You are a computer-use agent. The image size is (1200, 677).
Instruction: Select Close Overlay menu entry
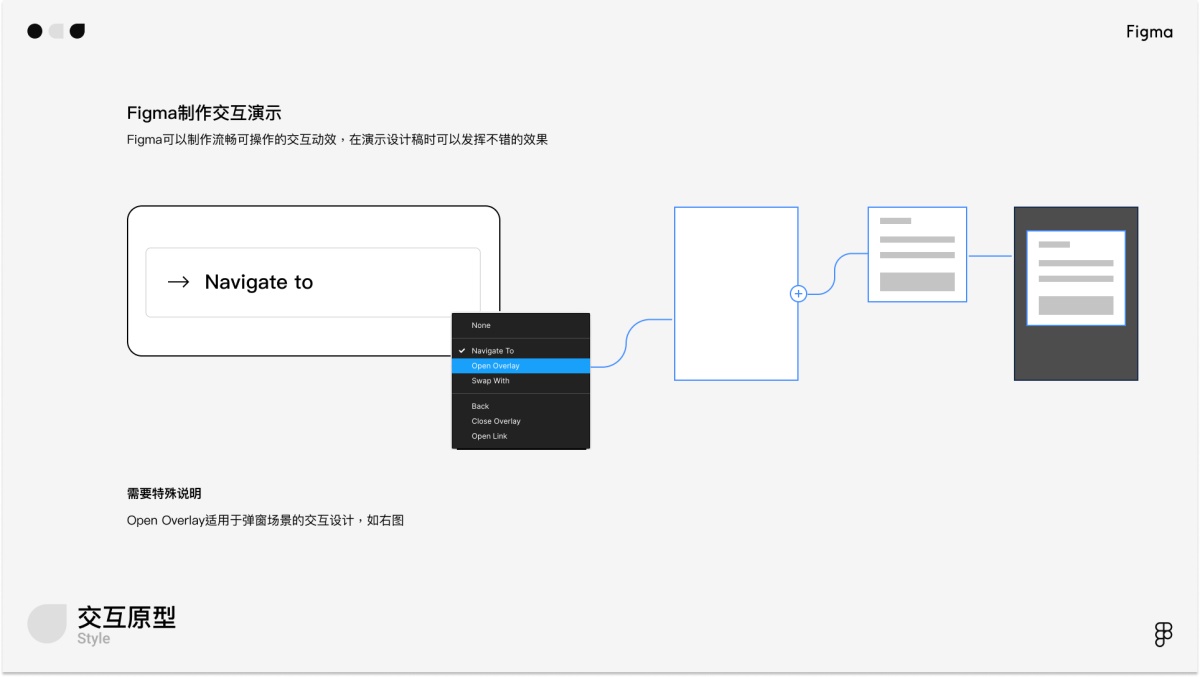496,421
